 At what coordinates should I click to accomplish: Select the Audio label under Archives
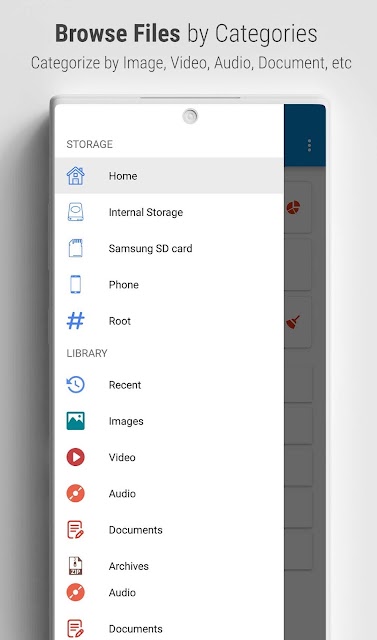coord(122,592)
